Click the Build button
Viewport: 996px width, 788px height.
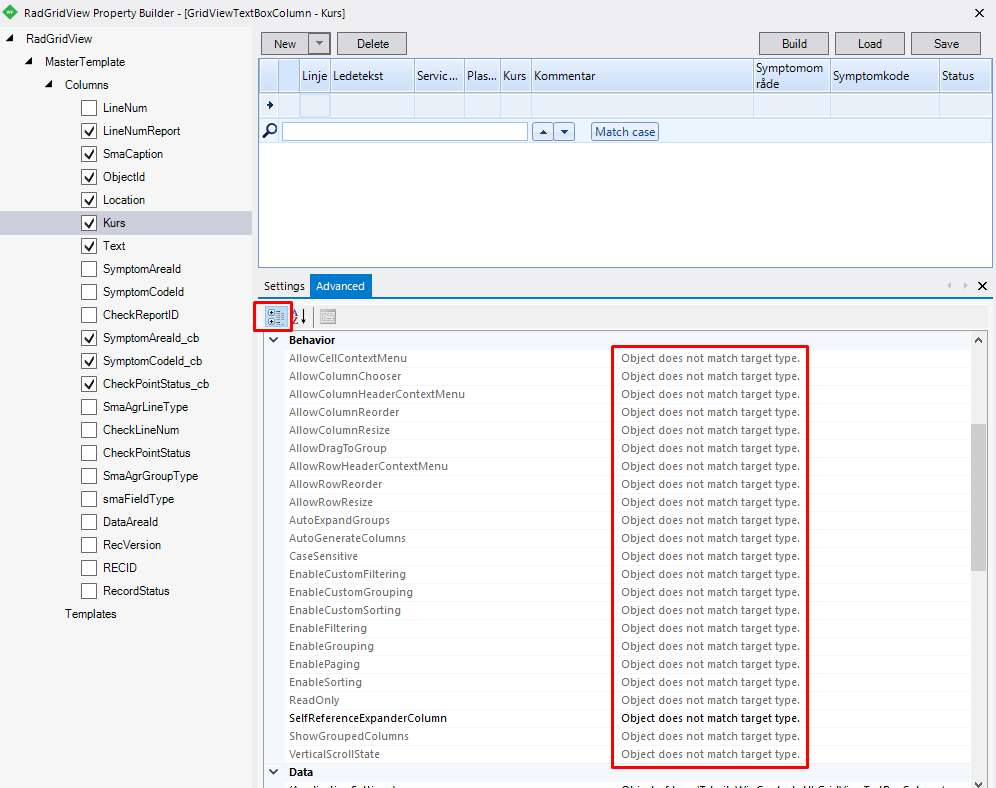tap(794, 43)
